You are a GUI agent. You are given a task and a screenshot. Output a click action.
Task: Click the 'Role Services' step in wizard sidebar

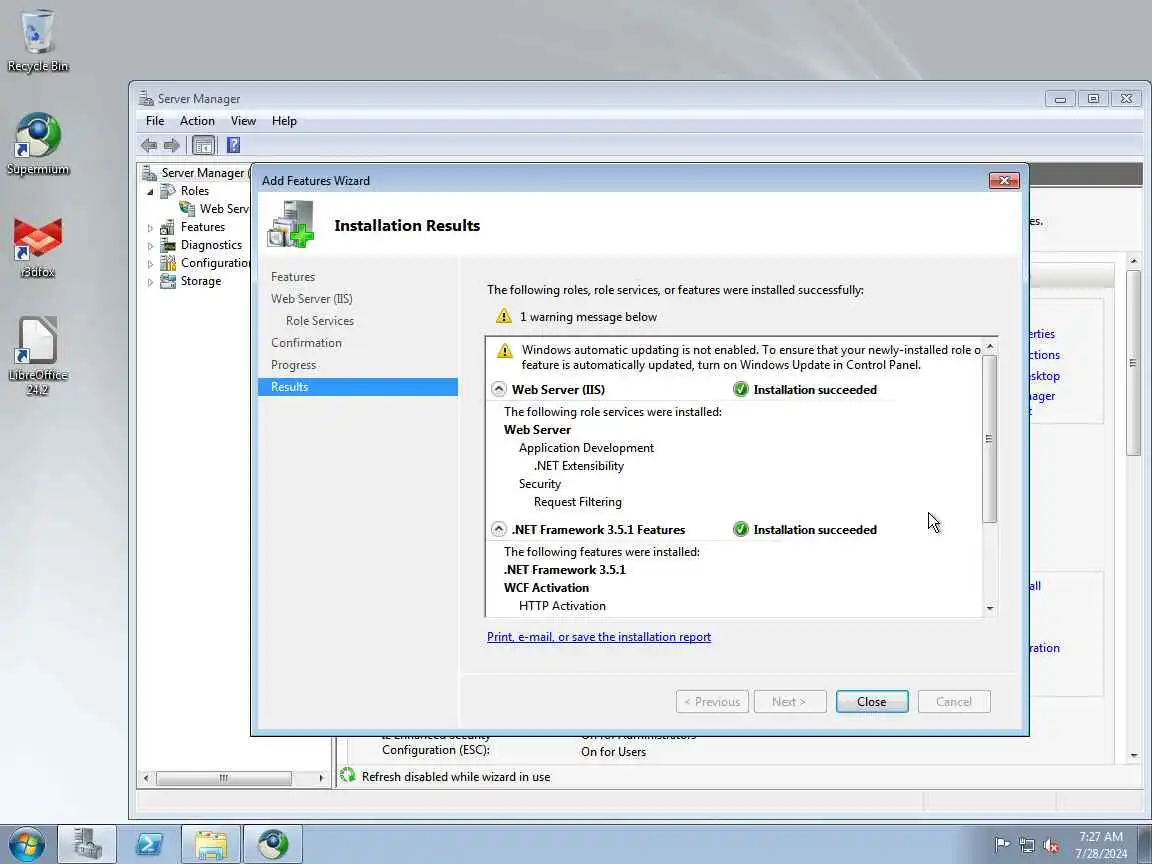click(x=320, y=321)
